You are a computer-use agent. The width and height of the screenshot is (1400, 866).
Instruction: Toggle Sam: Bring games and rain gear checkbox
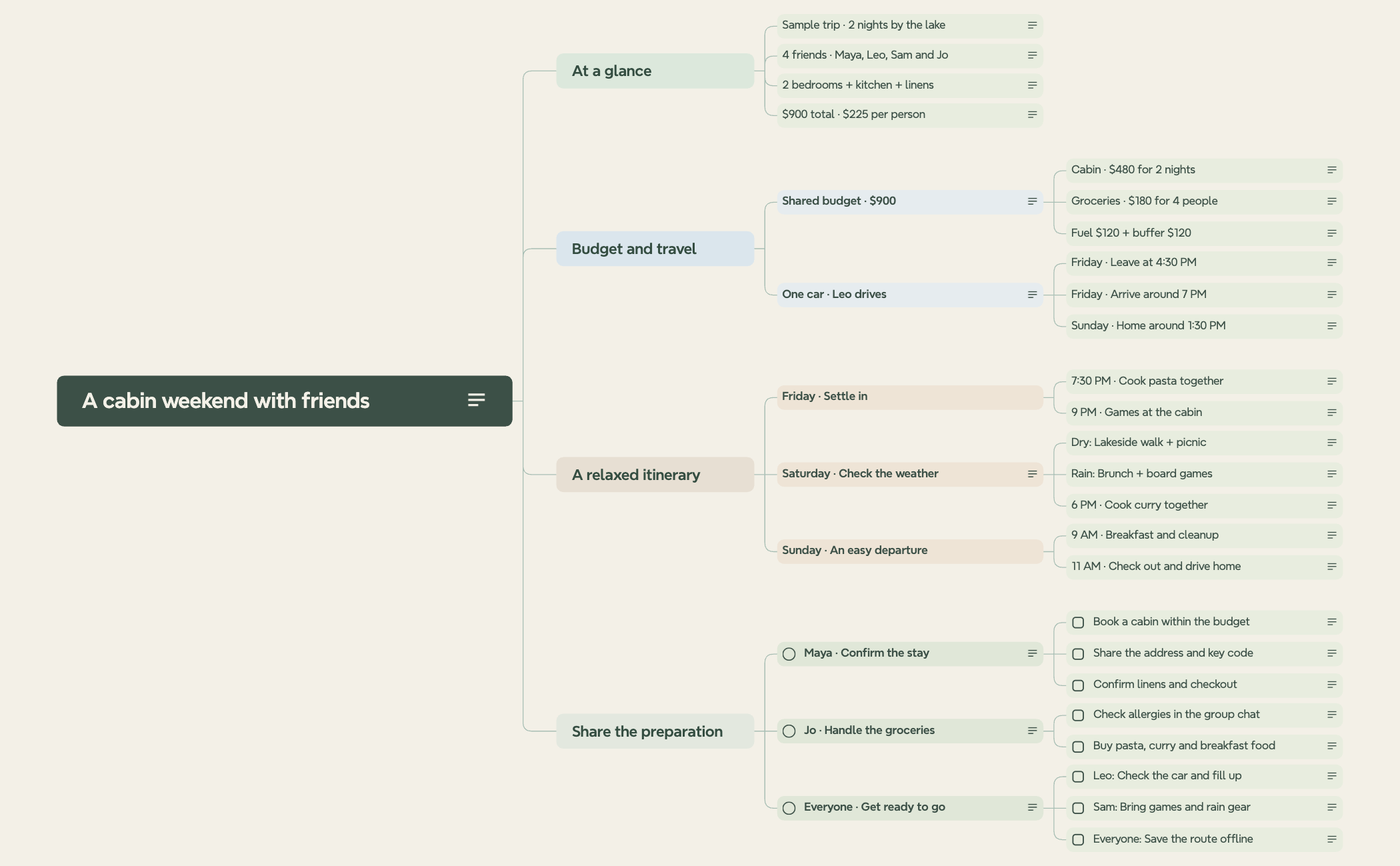(x=1078, y=808)
